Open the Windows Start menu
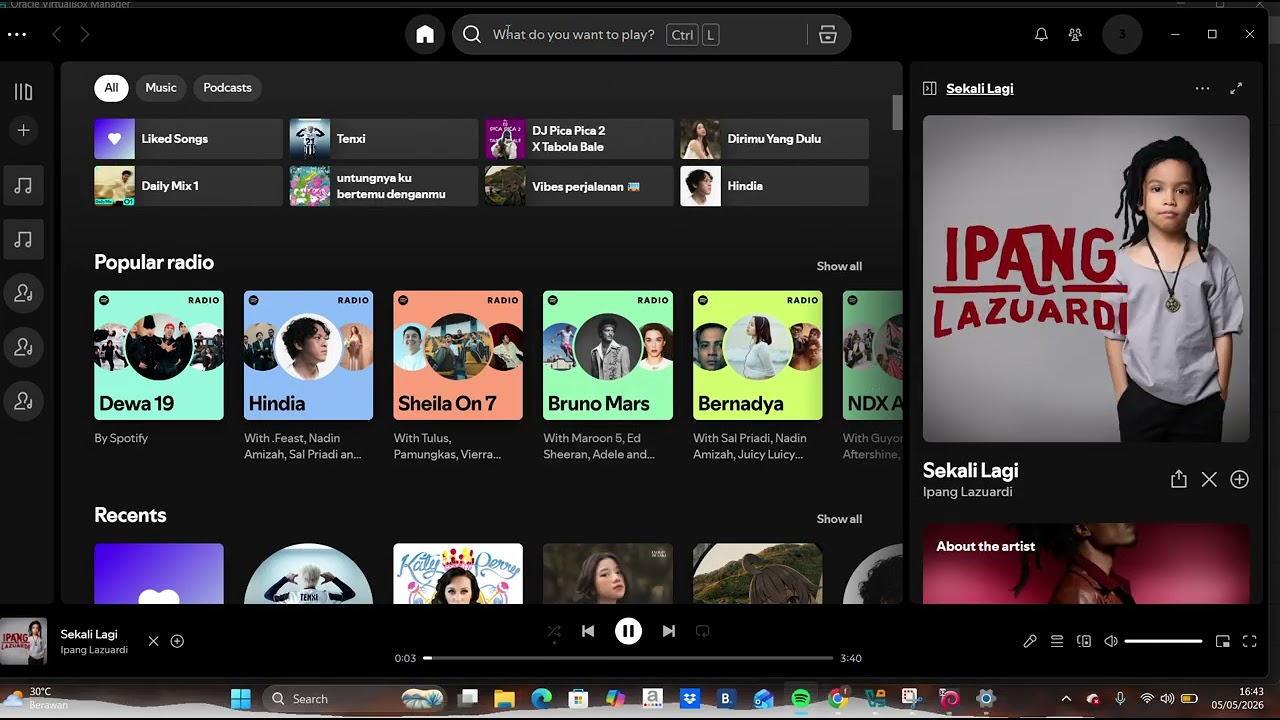1280x720 pixels. pyautogui.click(x=241, y=699)
